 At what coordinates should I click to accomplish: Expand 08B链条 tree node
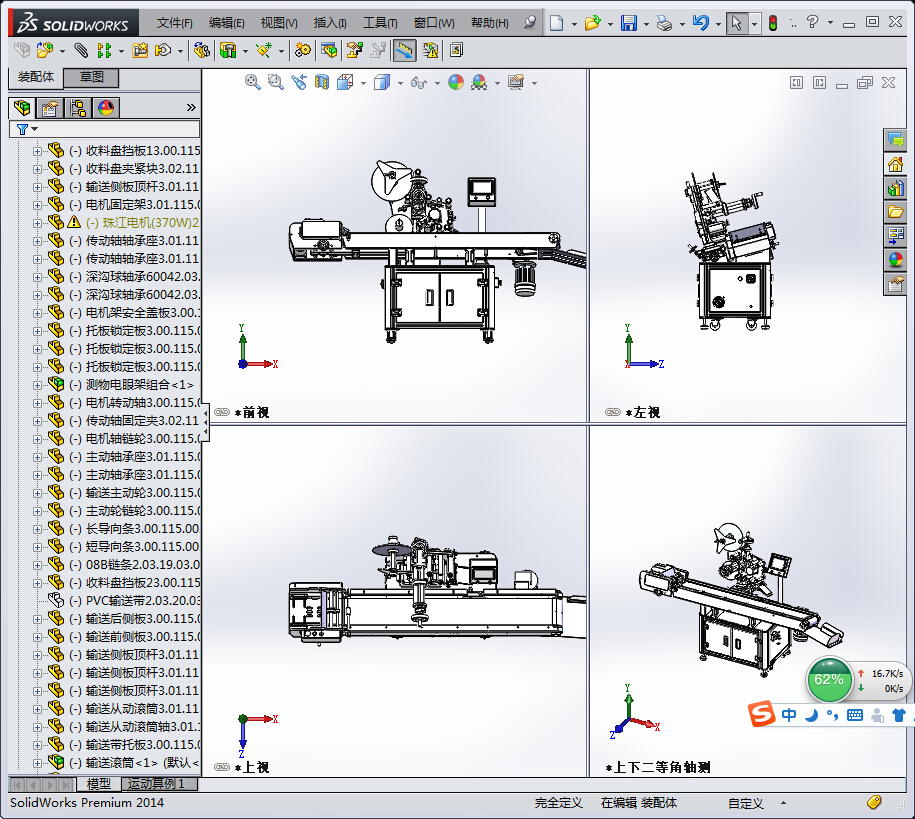(37, 565)
